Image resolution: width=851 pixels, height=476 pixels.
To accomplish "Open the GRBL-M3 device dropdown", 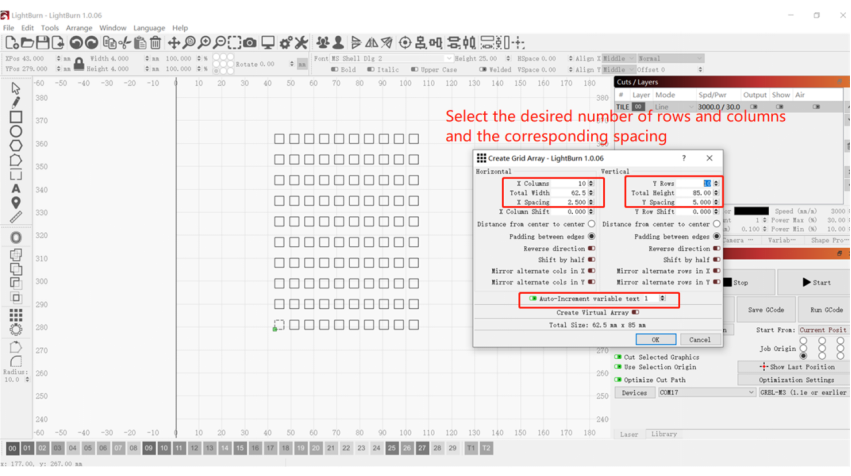I will click(803, 392).
